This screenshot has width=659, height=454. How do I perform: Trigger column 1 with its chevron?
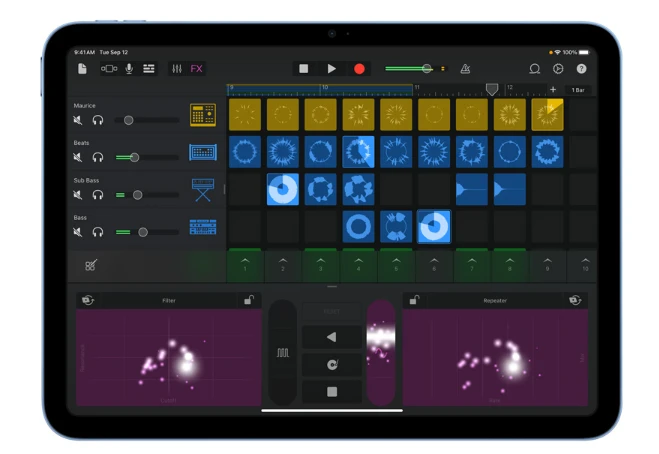point(244,263)
